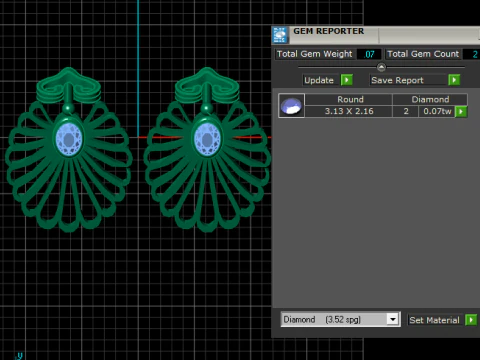Collapse the panel using the round arrow handle
The image size is (480, 360).
(381, 67)
